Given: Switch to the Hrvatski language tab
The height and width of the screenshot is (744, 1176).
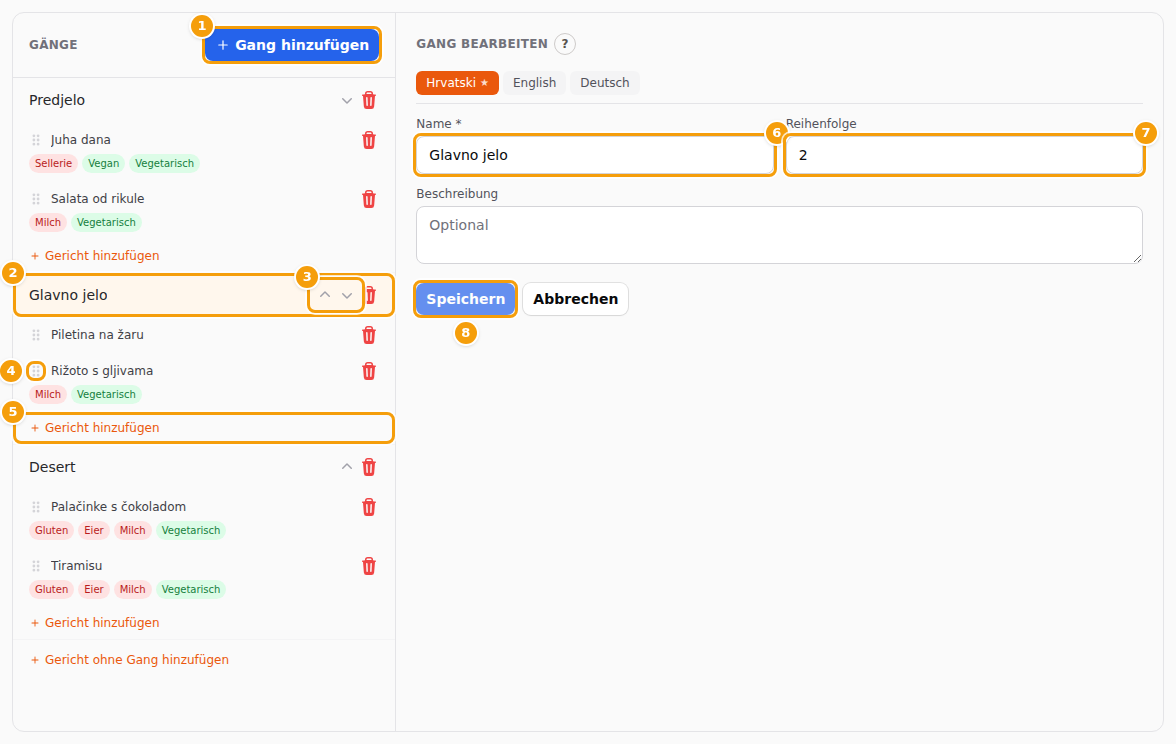Looking at the screenshot, I should [458, 82].
